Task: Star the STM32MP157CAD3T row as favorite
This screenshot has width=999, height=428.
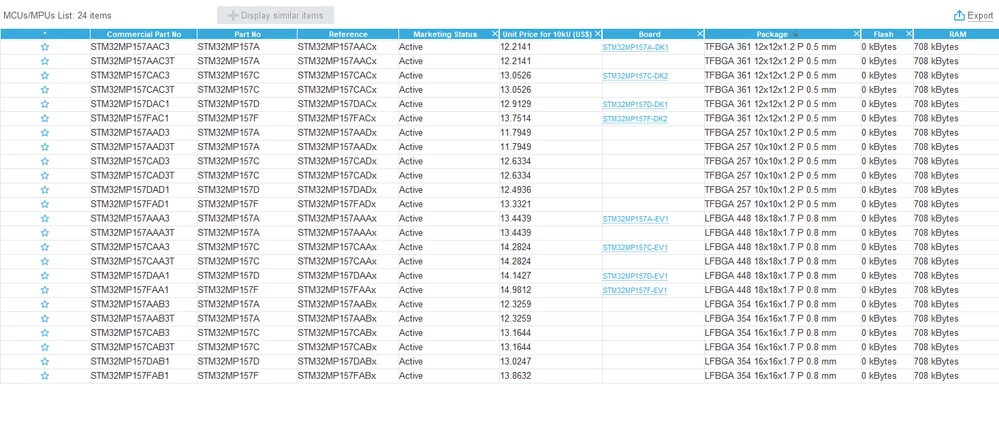Action: [45, 176]
